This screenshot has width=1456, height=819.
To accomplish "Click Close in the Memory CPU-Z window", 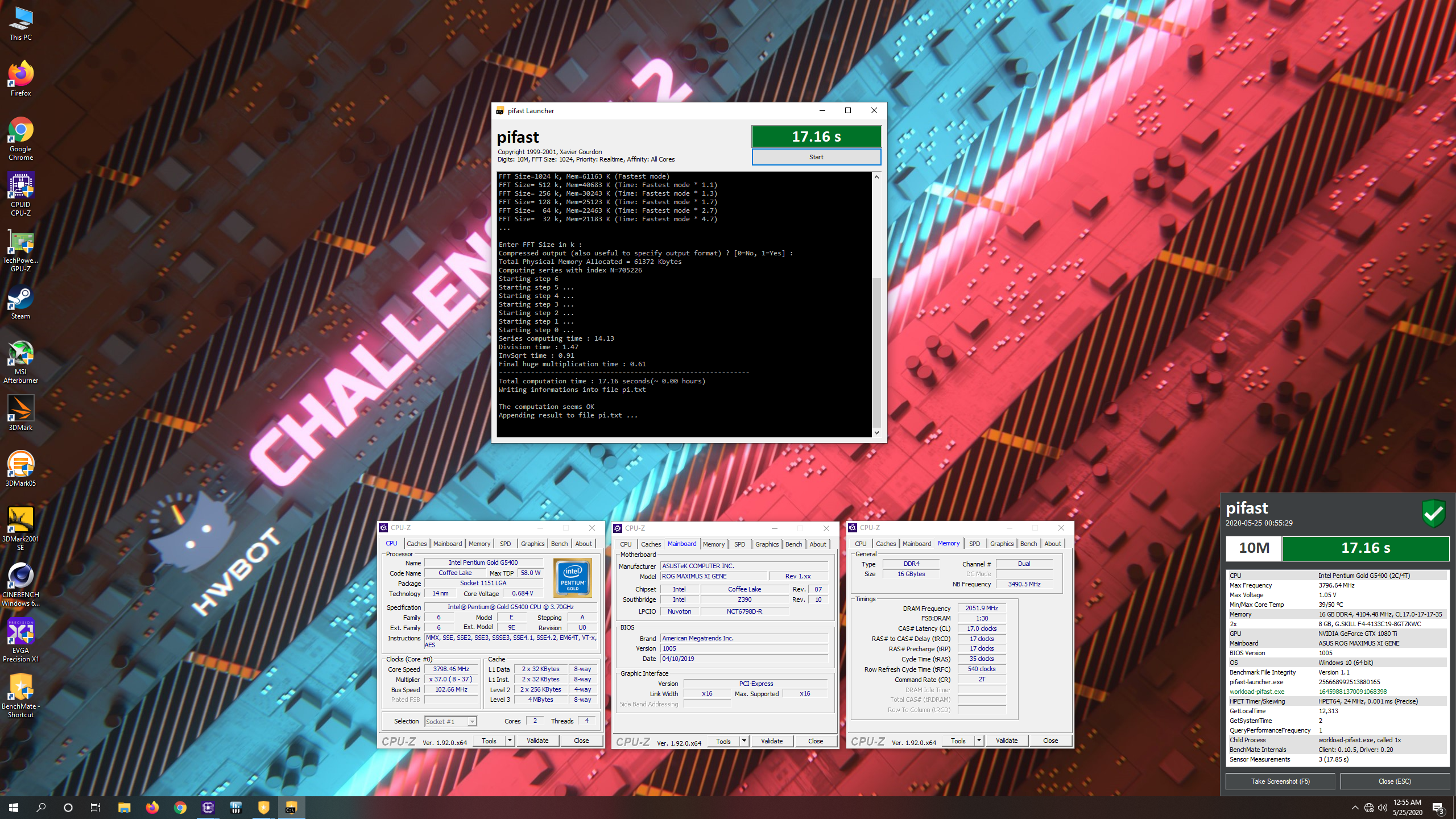I will tap(1050, 741).
